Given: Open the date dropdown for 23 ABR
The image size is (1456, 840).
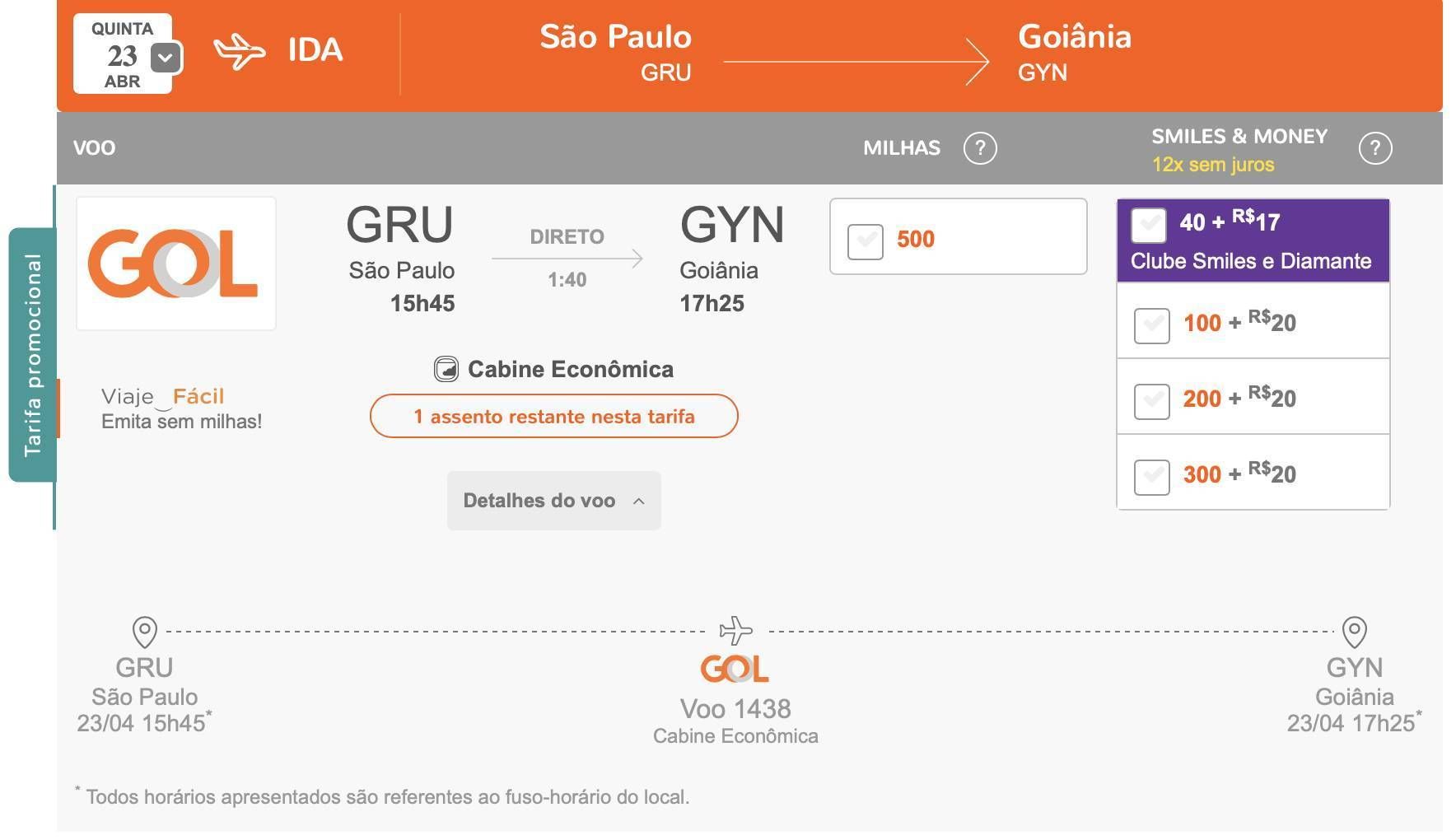Looking at the screenshot, I should (166, 58).
